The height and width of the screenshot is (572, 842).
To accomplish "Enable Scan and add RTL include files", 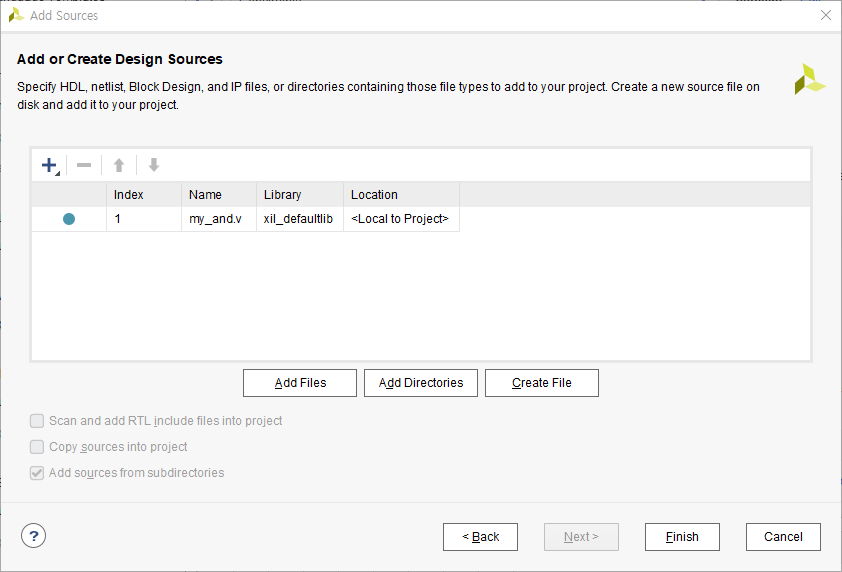I will pyautogui.click(x=37, y=421).
